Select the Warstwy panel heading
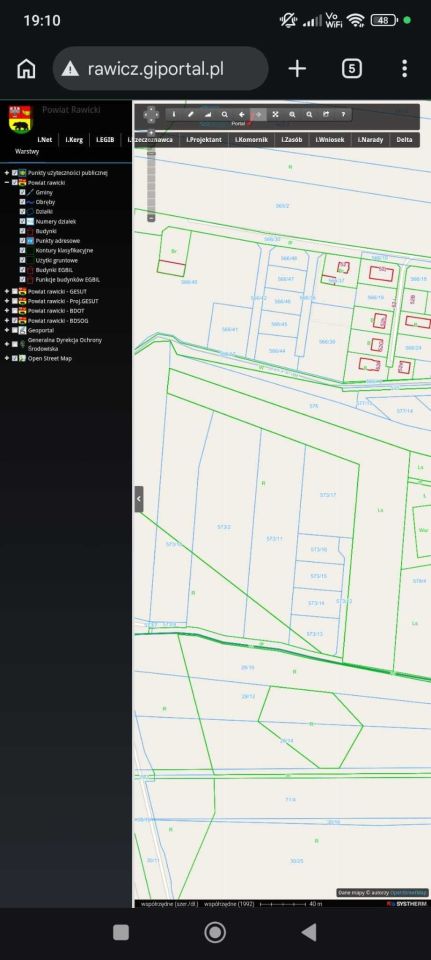 click(27, 151)
